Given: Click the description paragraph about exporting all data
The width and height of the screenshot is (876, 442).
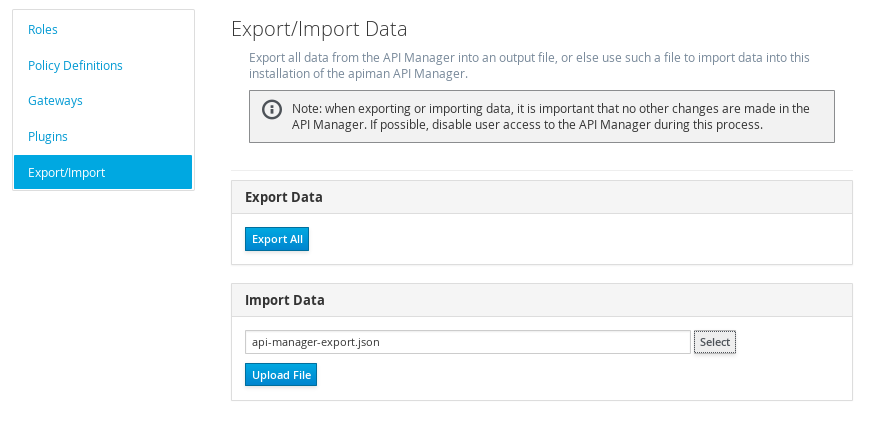Looking at the screenshot, I should click(x=529, y=65).
